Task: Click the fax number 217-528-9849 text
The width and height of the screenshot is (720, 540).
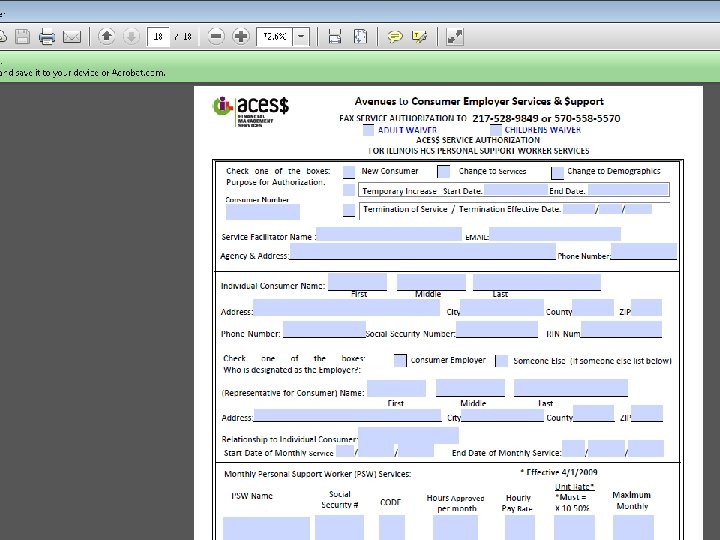Action: 505,118
